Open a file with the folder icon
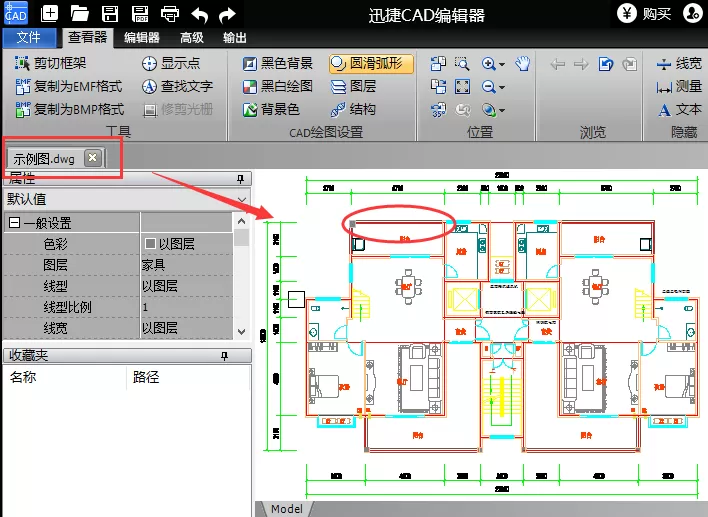Screen dimensions: 708x517 point(79,14)
